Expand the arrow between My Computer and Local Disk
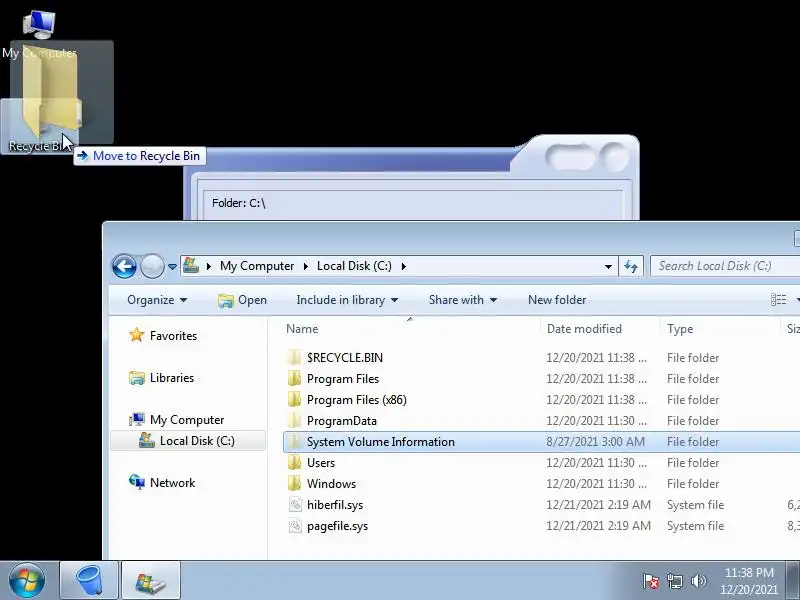800x600 pixels. 306,266
